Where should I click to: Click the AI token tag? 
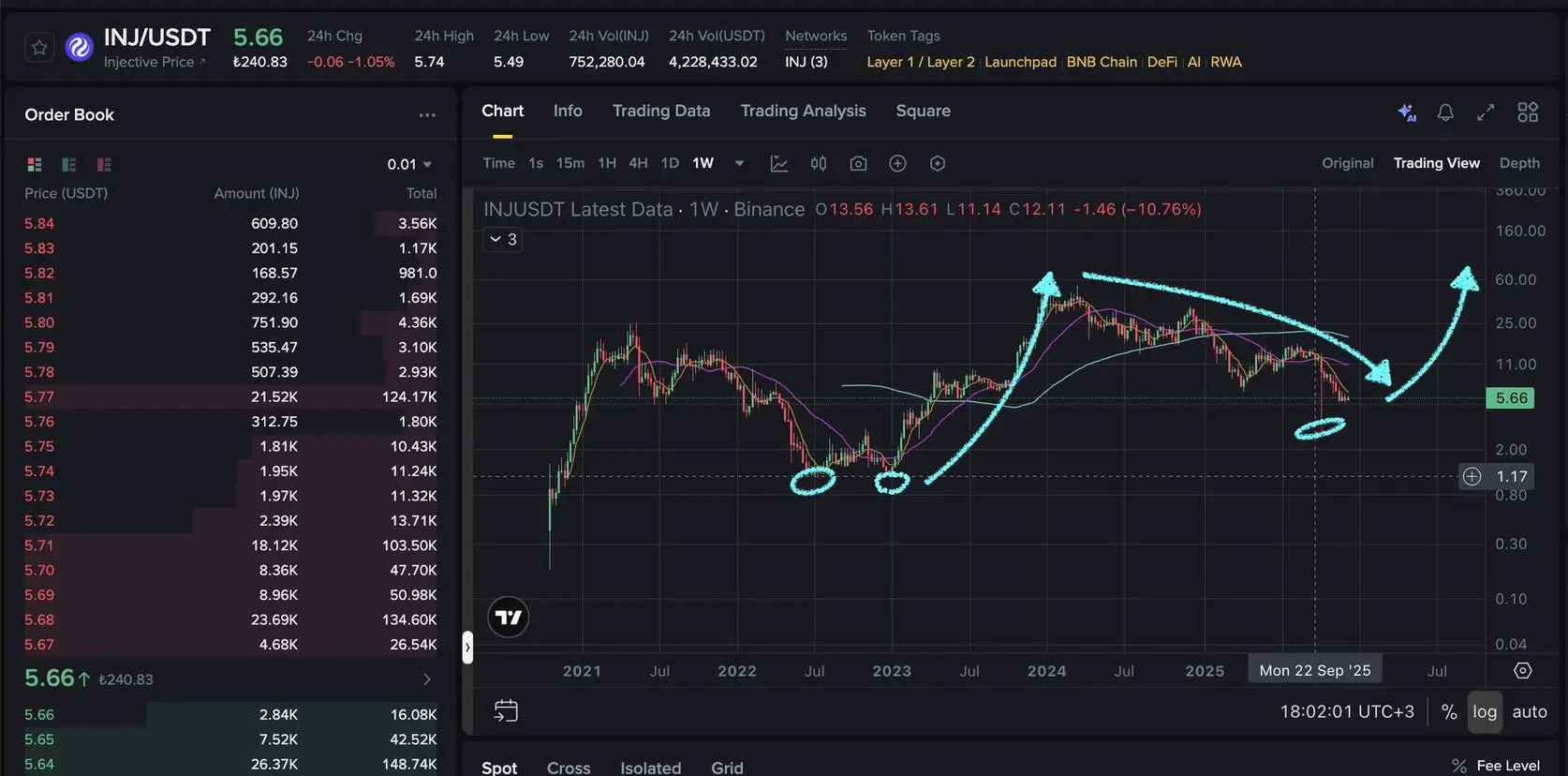pyautogui.click(x=1194, y=62)
